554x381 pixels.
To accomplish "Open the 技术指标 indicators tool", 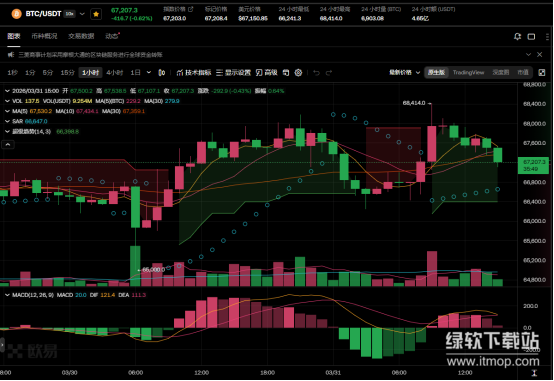I will click(x=194, y=72).
